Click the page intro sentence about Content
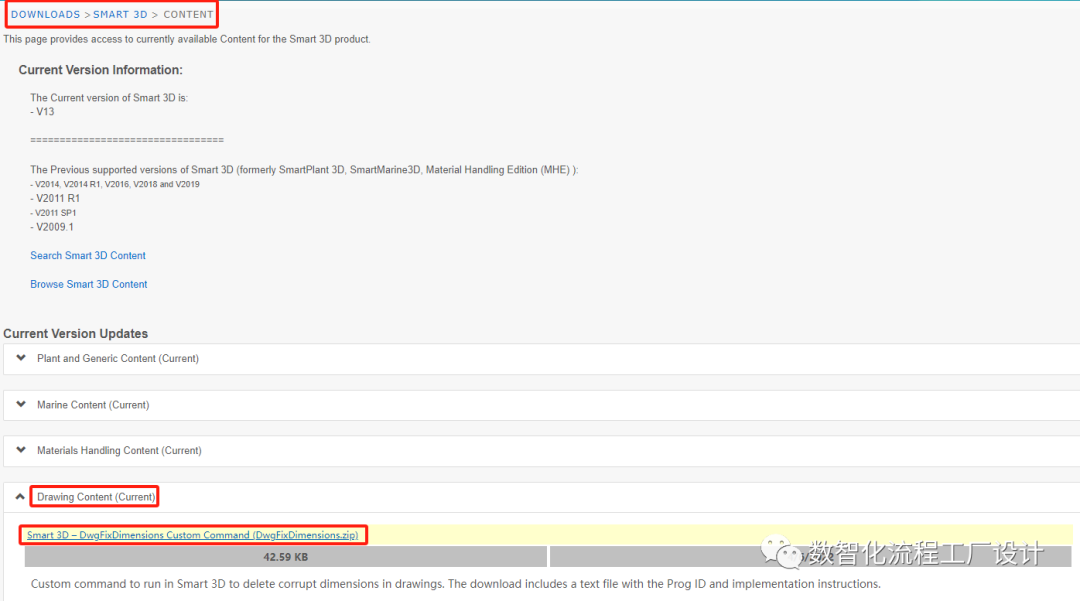1080x601 pixels. pyautogui.click(x=187, y=39)
